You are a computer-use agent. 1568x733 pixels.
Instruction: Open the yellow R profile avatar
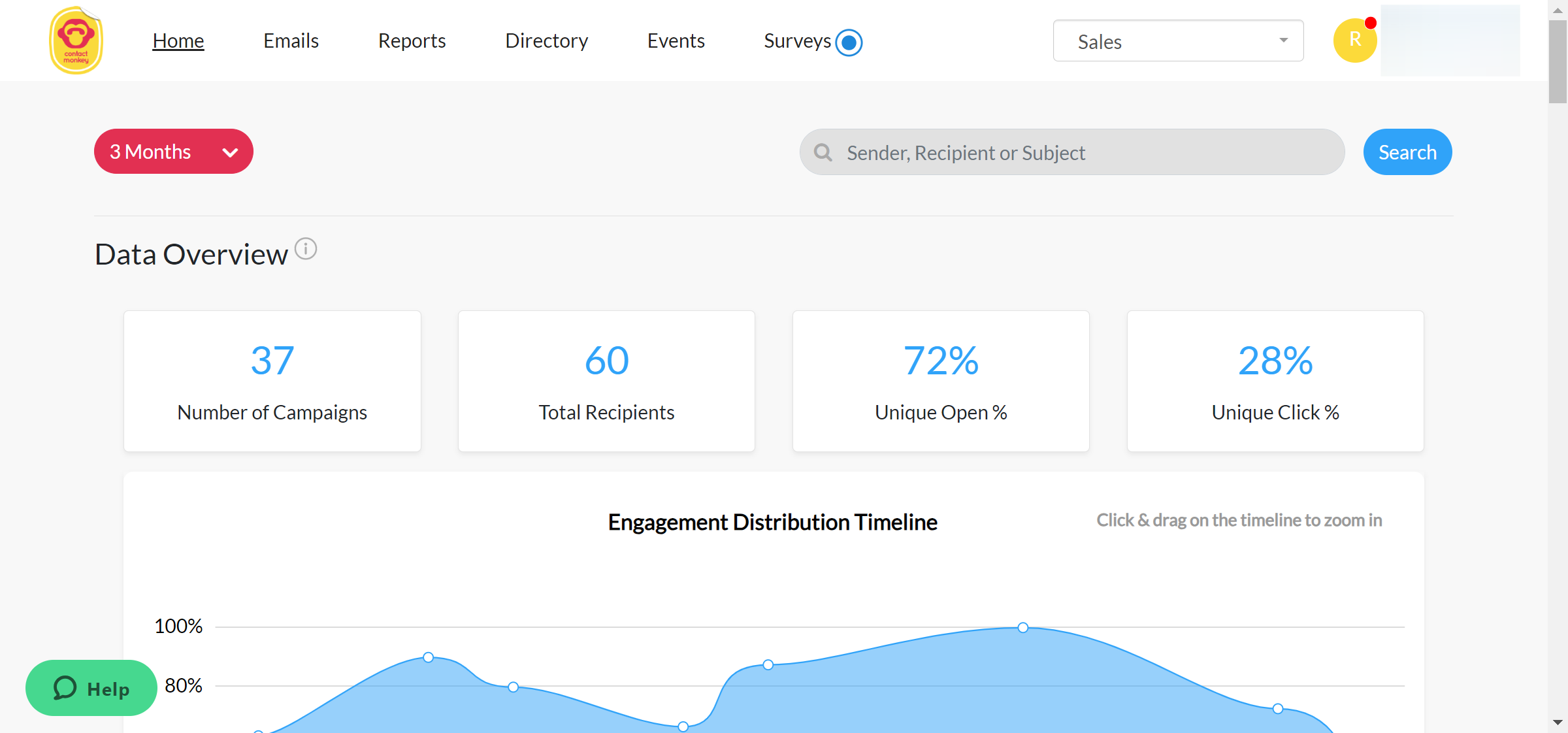[1354, 41]
